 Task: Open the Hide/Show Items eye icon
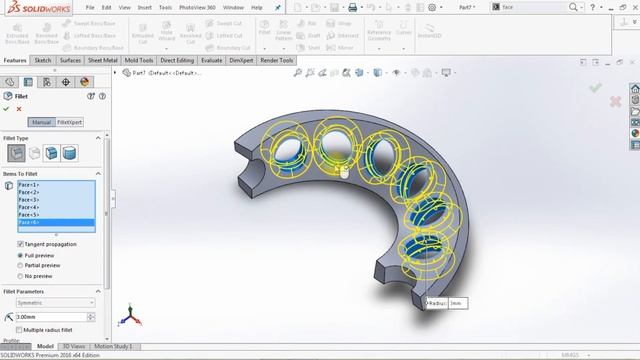click(x=396, y=73)
